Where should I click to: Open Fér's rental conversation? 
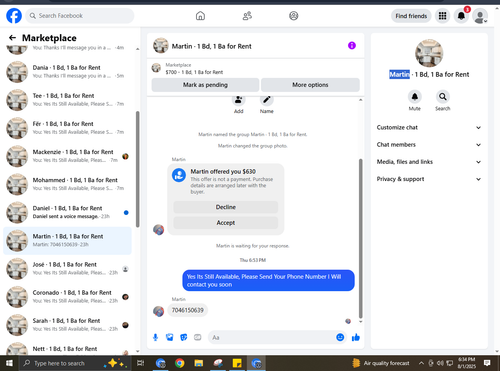(x=68, y=128)
